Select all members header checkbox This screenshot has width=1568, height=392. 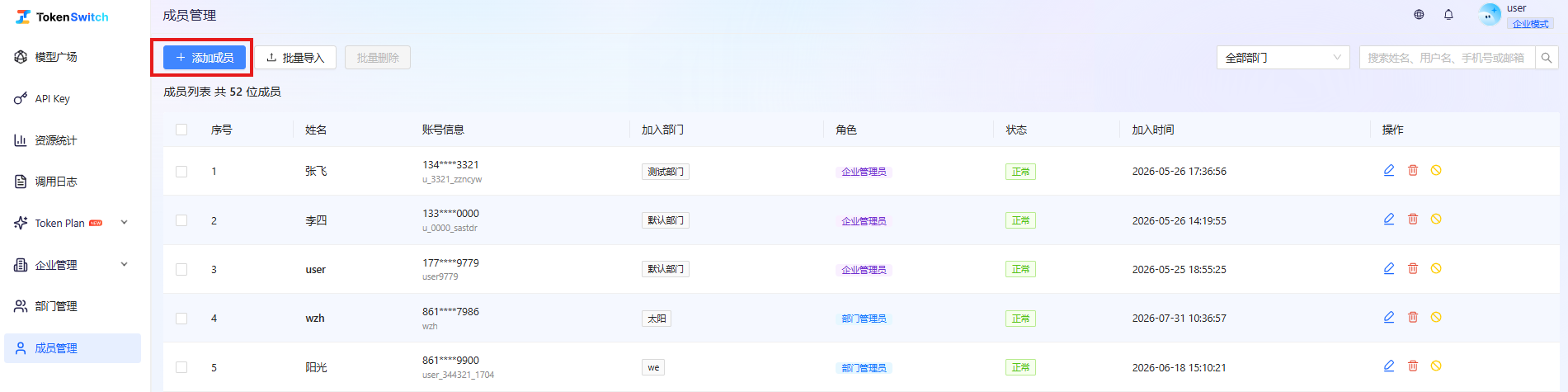[x=181, y=130]
